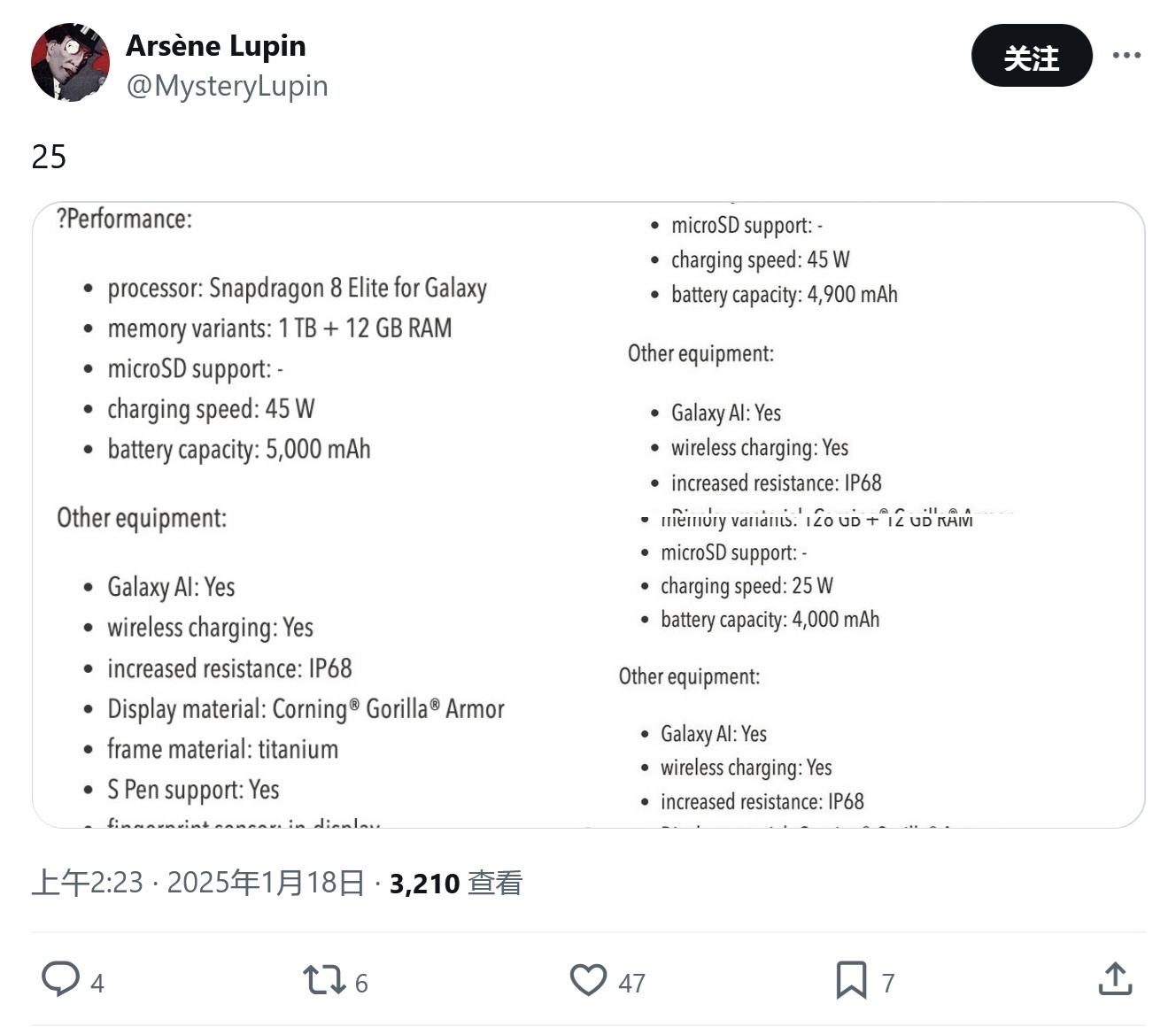1176x1027 pixels.
Task: Click the reply speech bubble icon
Action: coord(60,980)
